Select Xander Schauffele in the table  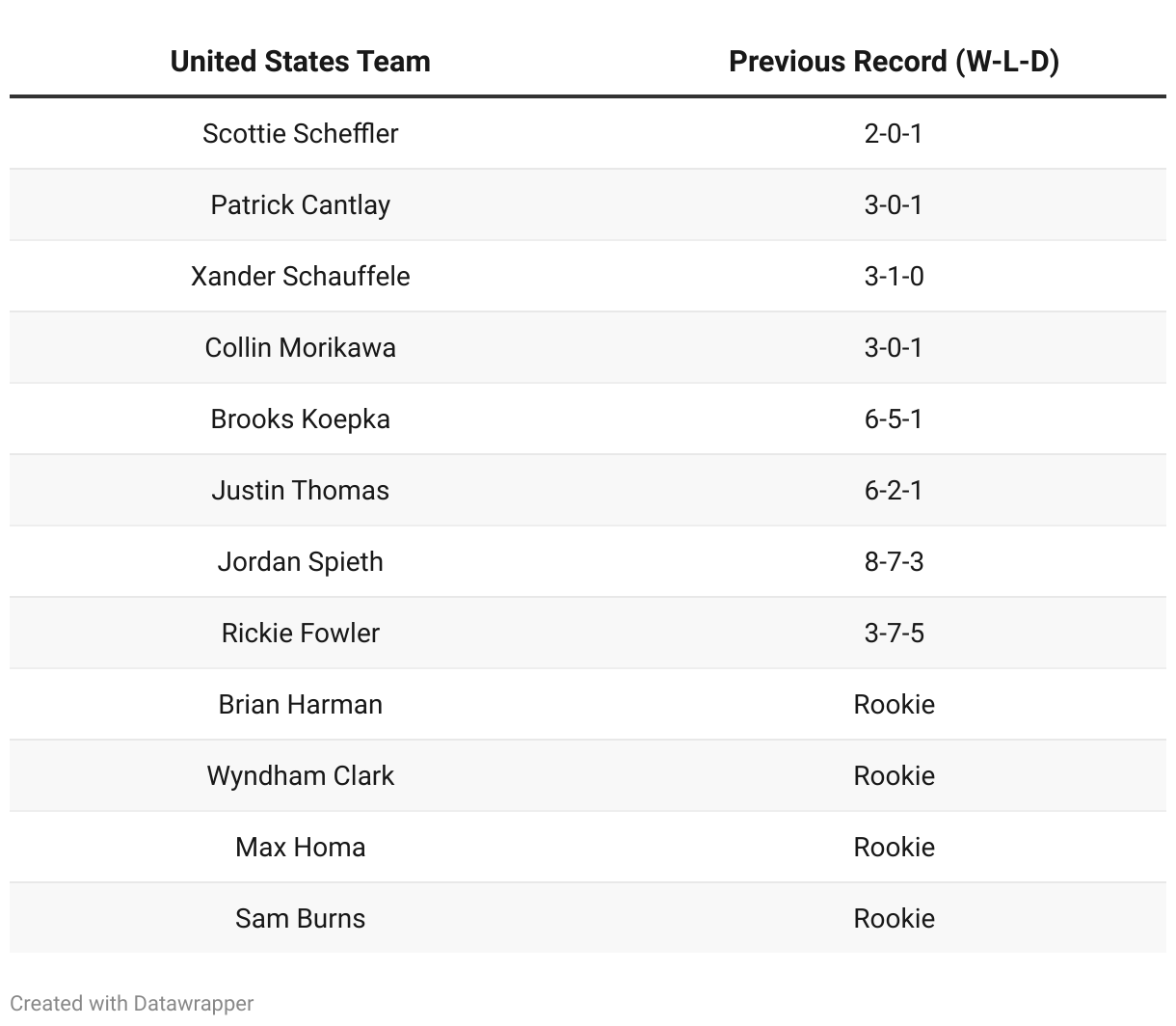click(x=300, y=276)
